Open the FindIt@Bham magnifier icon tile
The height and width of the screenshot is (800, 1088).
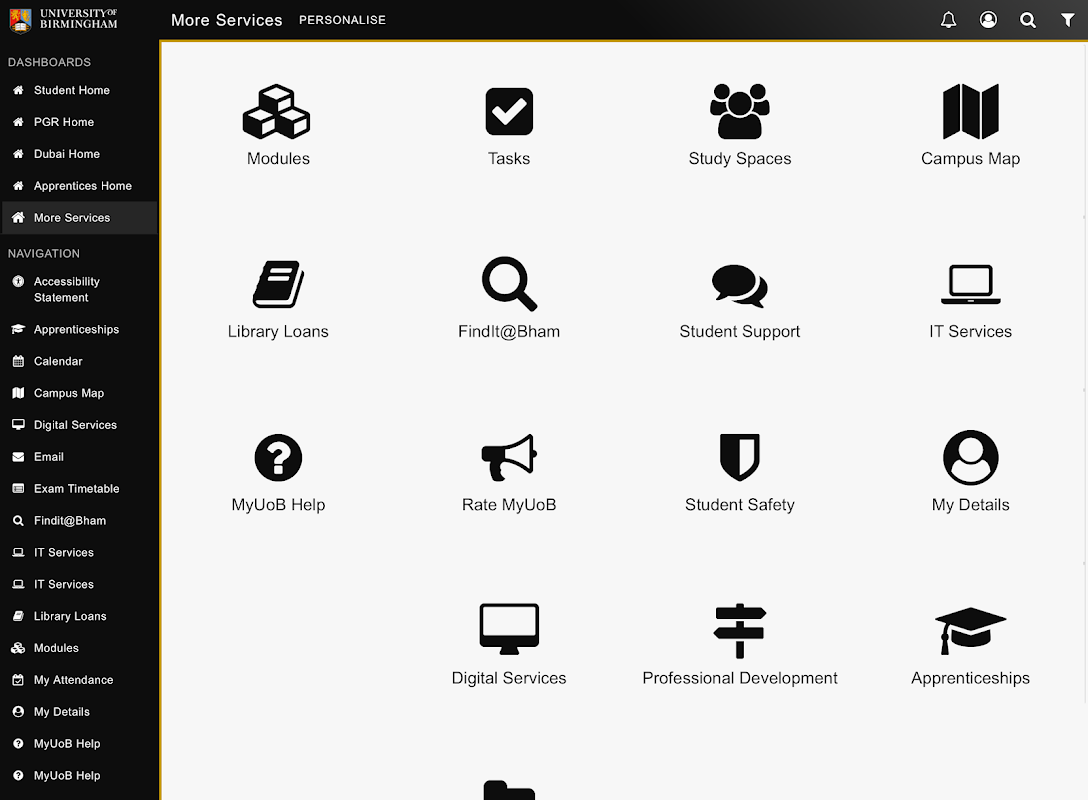click(x=509, y=284)
